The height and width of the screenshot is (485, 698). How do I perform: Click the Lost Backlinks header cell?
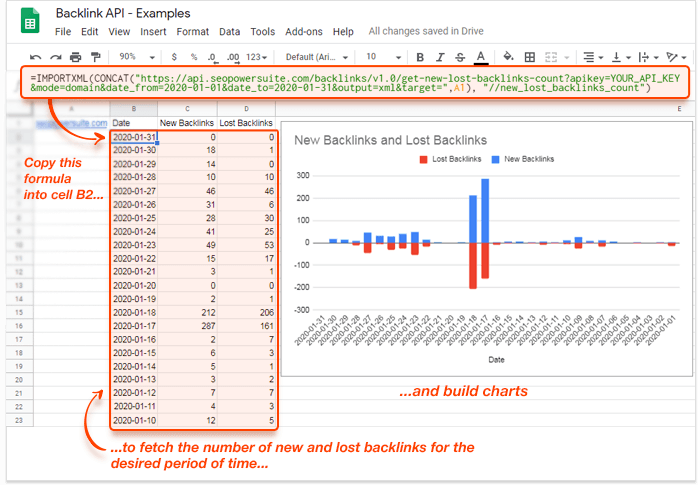(x=247, y=123)
